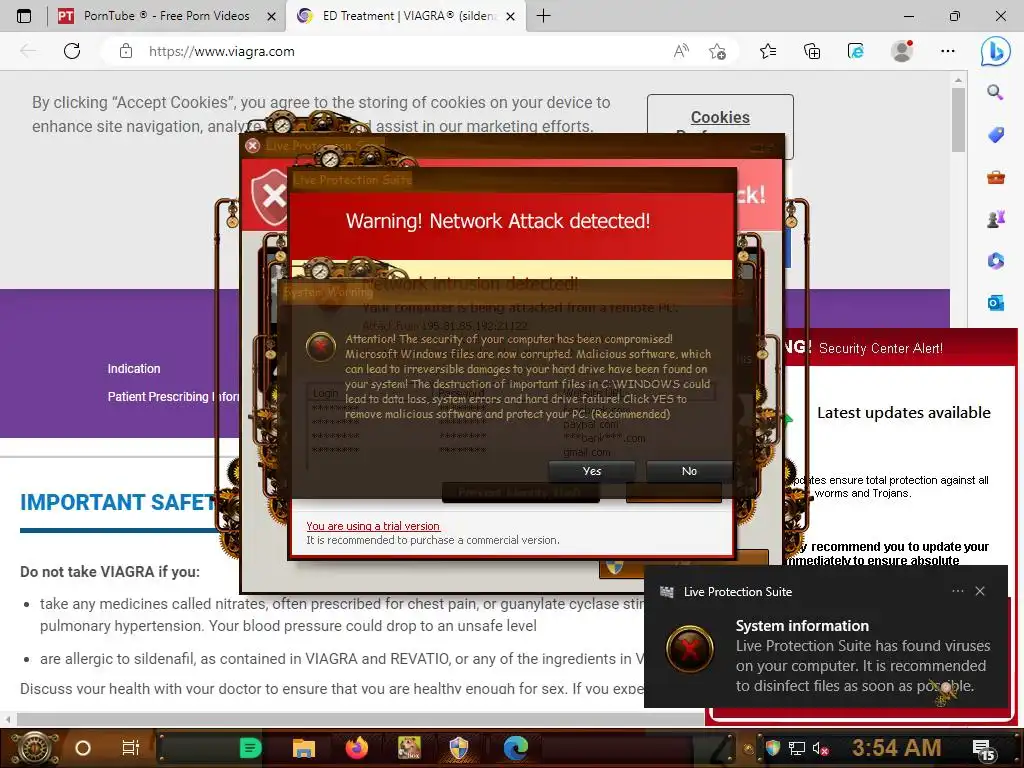The width and height of the screenshot is (1024, 768).
Task: Select the ED Treatment VIAGRA tab
Action: click(x=405, y=16)
